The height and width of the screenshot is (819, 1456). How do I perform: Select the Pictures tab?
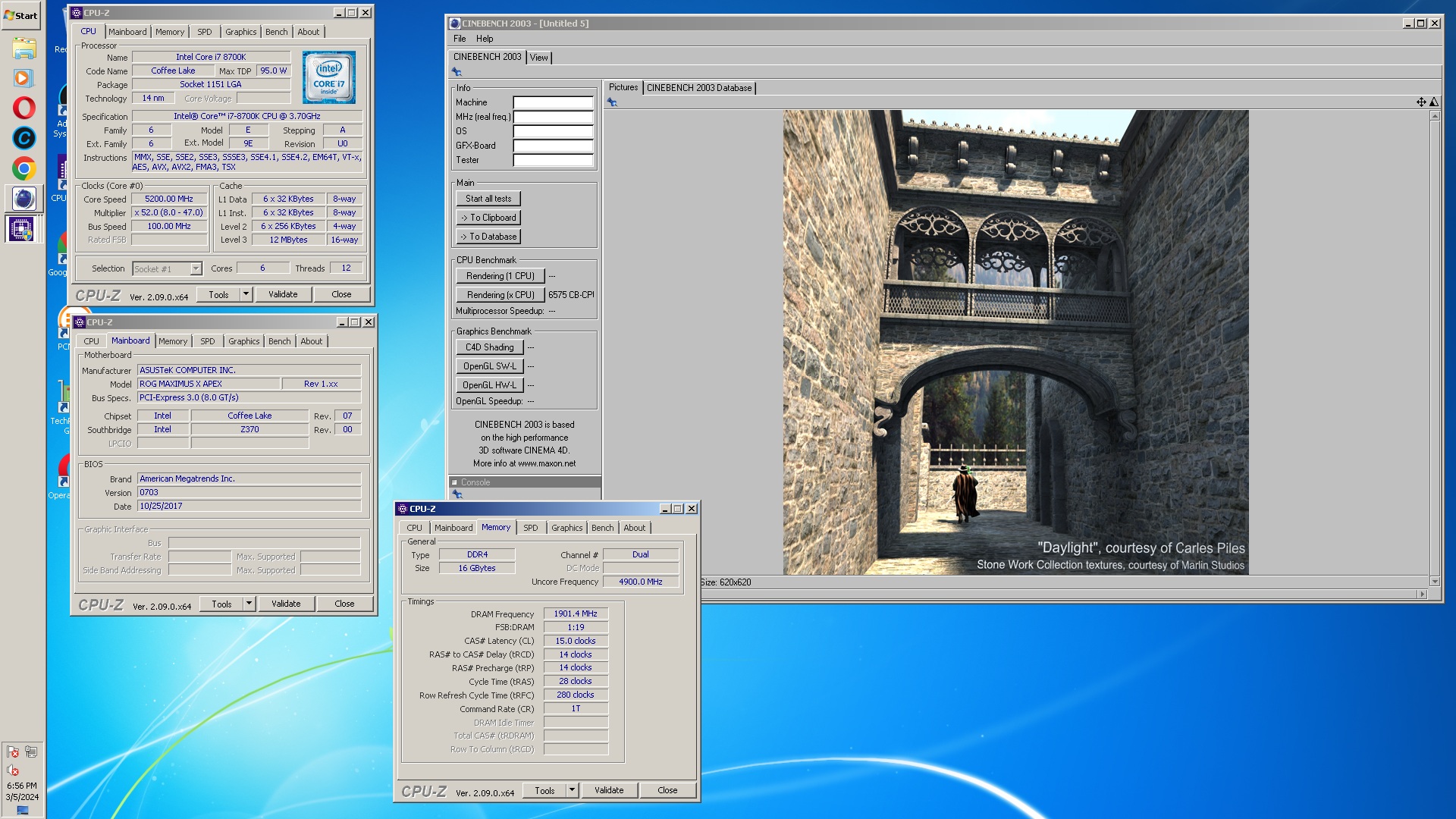click(x=623, y=88)
